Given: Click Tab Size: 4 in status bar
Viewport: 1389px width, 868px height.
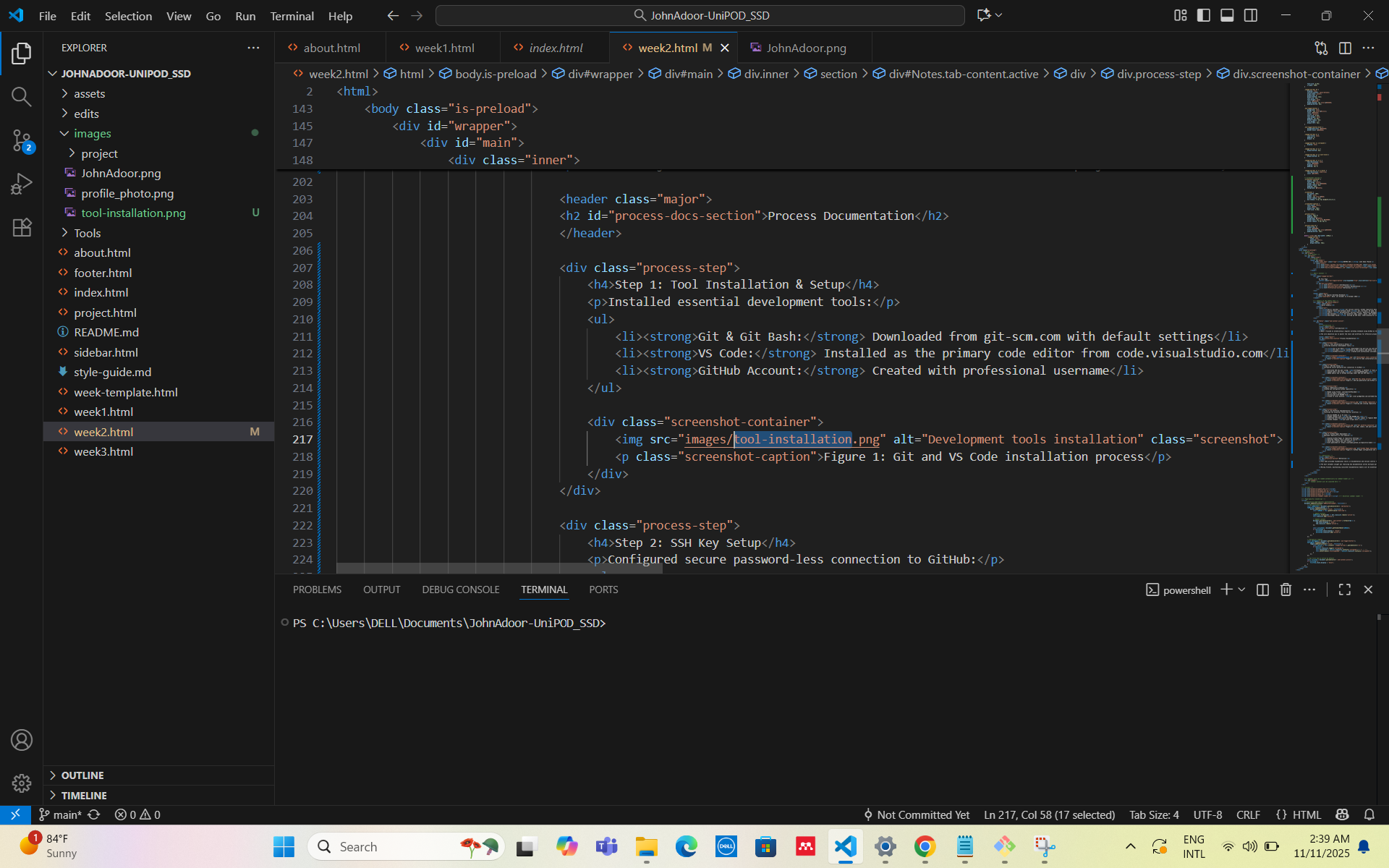Looking at the screenshot, I should click(x=1154, y=814).
